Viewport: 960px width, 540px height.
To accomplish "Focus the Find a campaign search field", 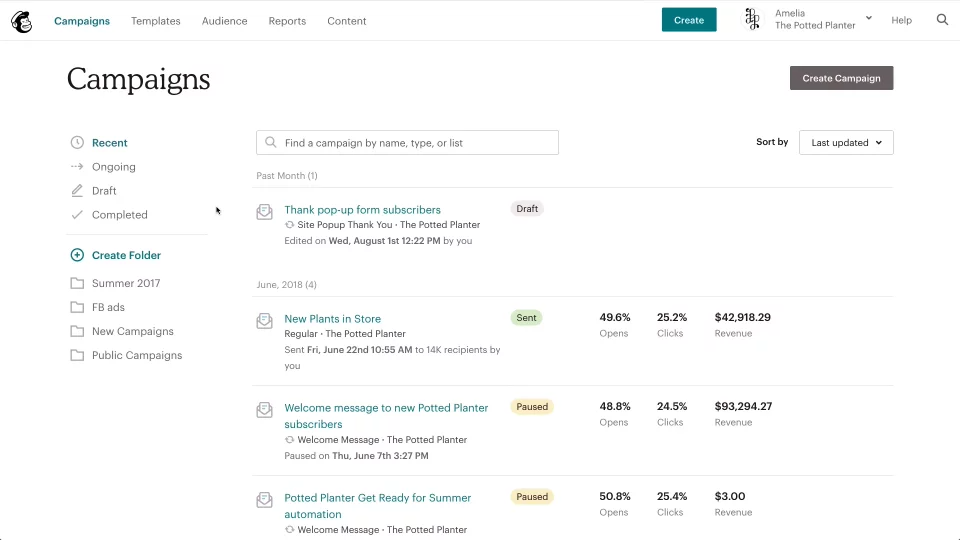I will click(x=408, y=143).
